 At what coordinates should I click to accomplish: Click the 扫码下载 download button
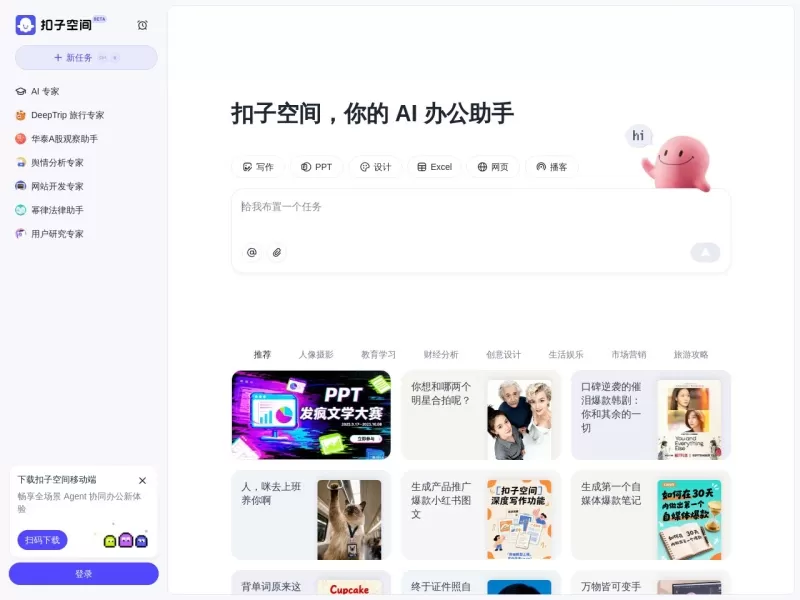pos(40,540)
